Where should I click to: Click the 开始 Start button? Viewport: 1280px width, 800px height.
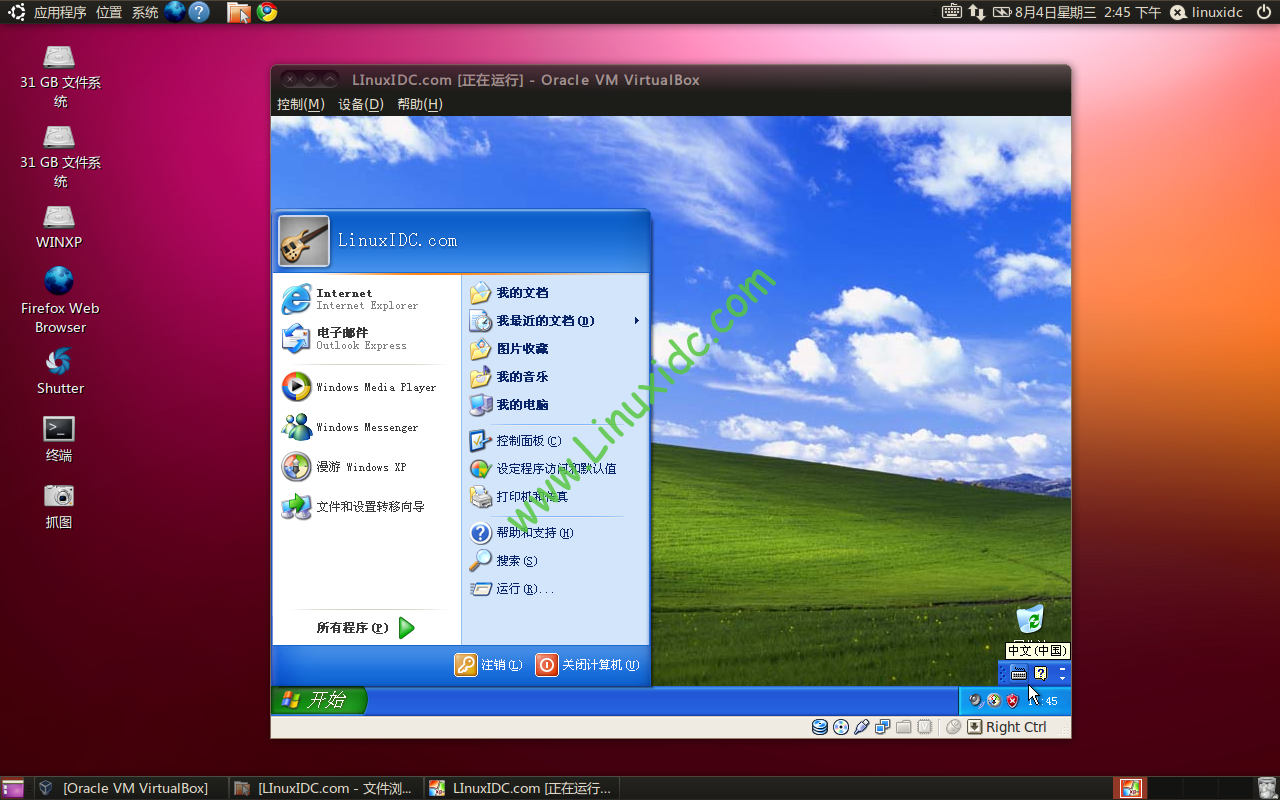click(x=319, y=700)
